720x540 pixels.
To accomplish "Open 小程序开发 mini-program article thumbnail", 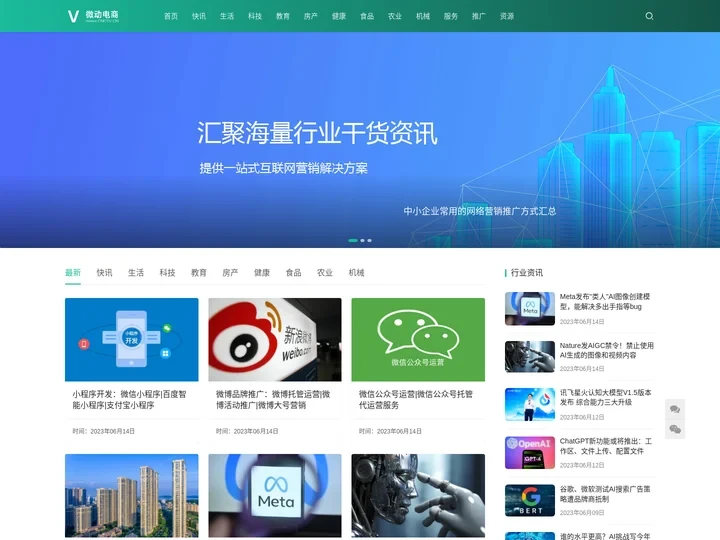I will tap(132, 339).
